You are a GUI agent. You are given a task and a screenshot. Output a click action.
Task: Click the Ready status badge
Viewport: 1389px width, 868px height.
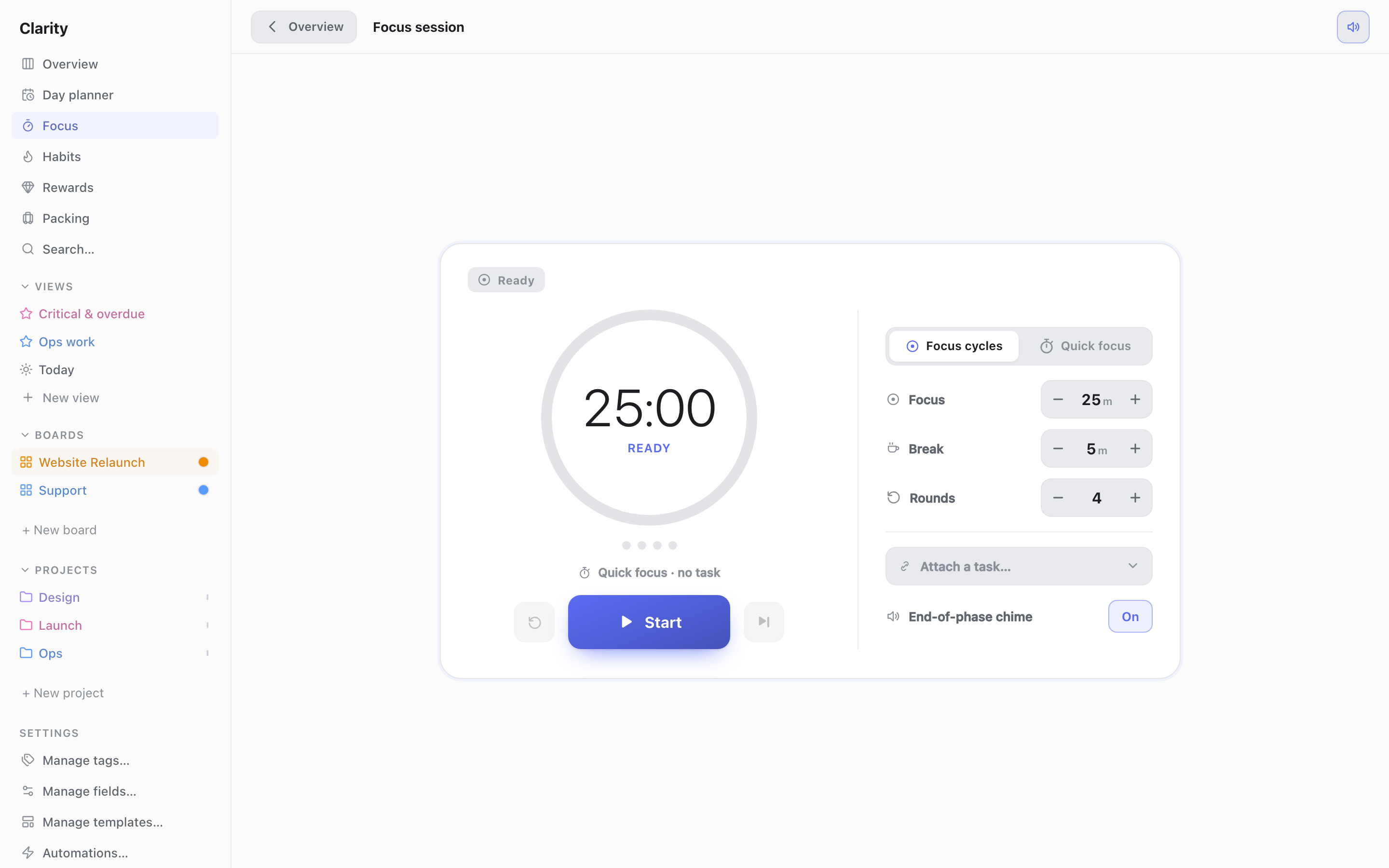(505, 280)
